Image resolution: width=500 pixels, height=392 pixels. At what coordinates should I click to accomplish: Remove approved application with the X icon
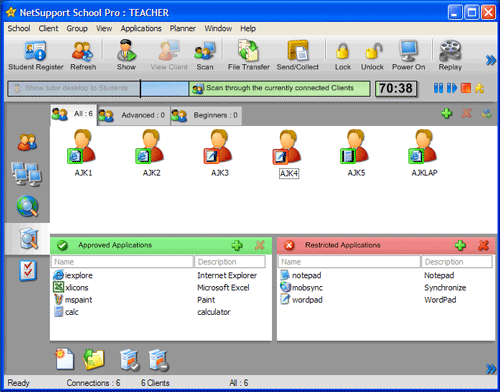[x=260, y=246]
